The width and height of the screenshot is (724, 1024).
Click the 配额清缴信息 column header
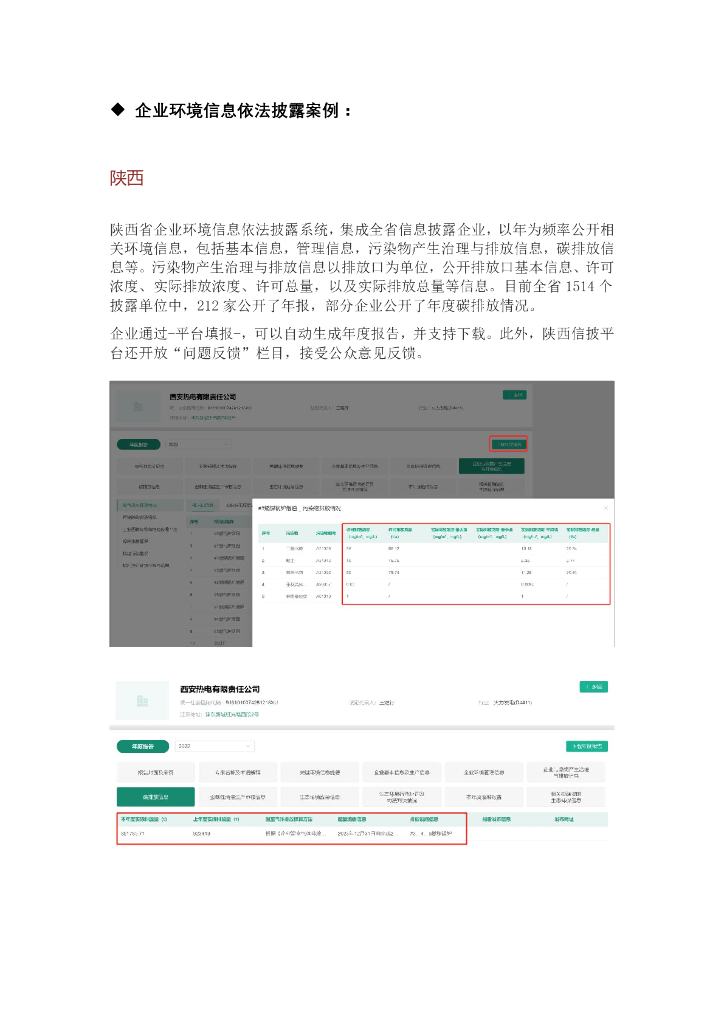tap(352, 819)
